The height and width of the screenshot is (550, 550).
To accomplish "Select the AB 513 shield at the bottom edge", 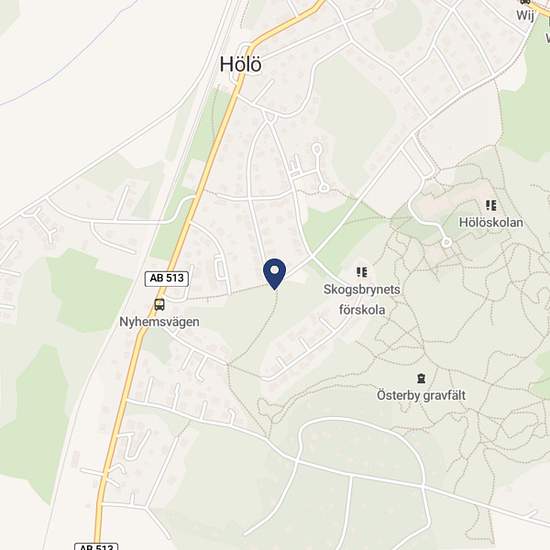I will click(96, 546).
